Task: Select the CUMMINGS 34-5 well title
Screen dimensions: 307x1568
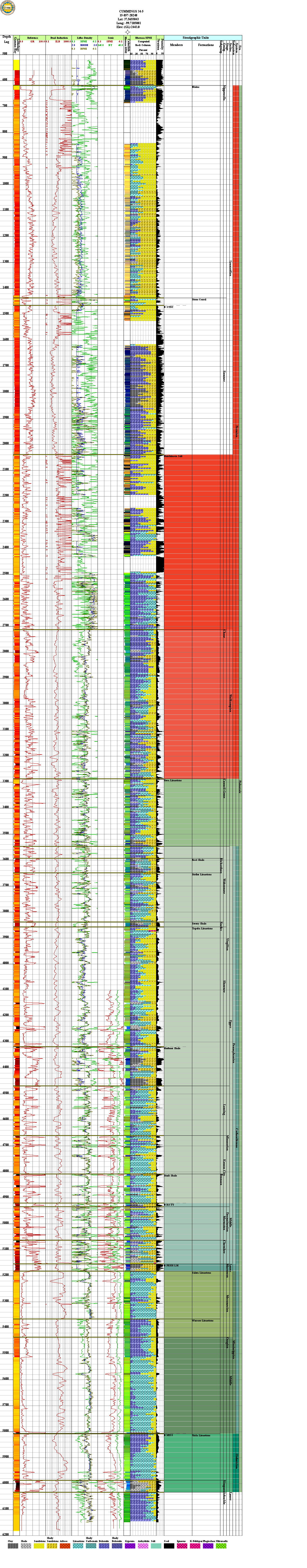Action: pos(132,12)
